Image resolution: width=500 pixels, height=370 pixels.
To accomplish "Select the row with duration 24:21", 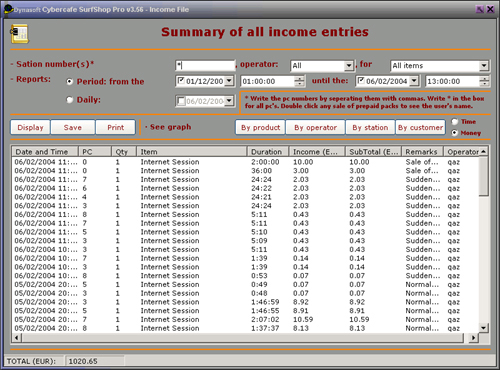I will click(245, 197).
